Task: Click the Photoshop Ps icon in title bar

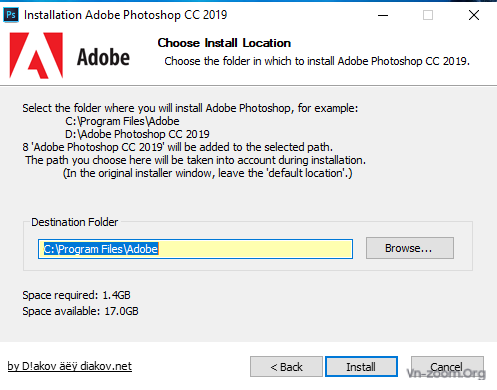Action: click(x=11, y=15)
